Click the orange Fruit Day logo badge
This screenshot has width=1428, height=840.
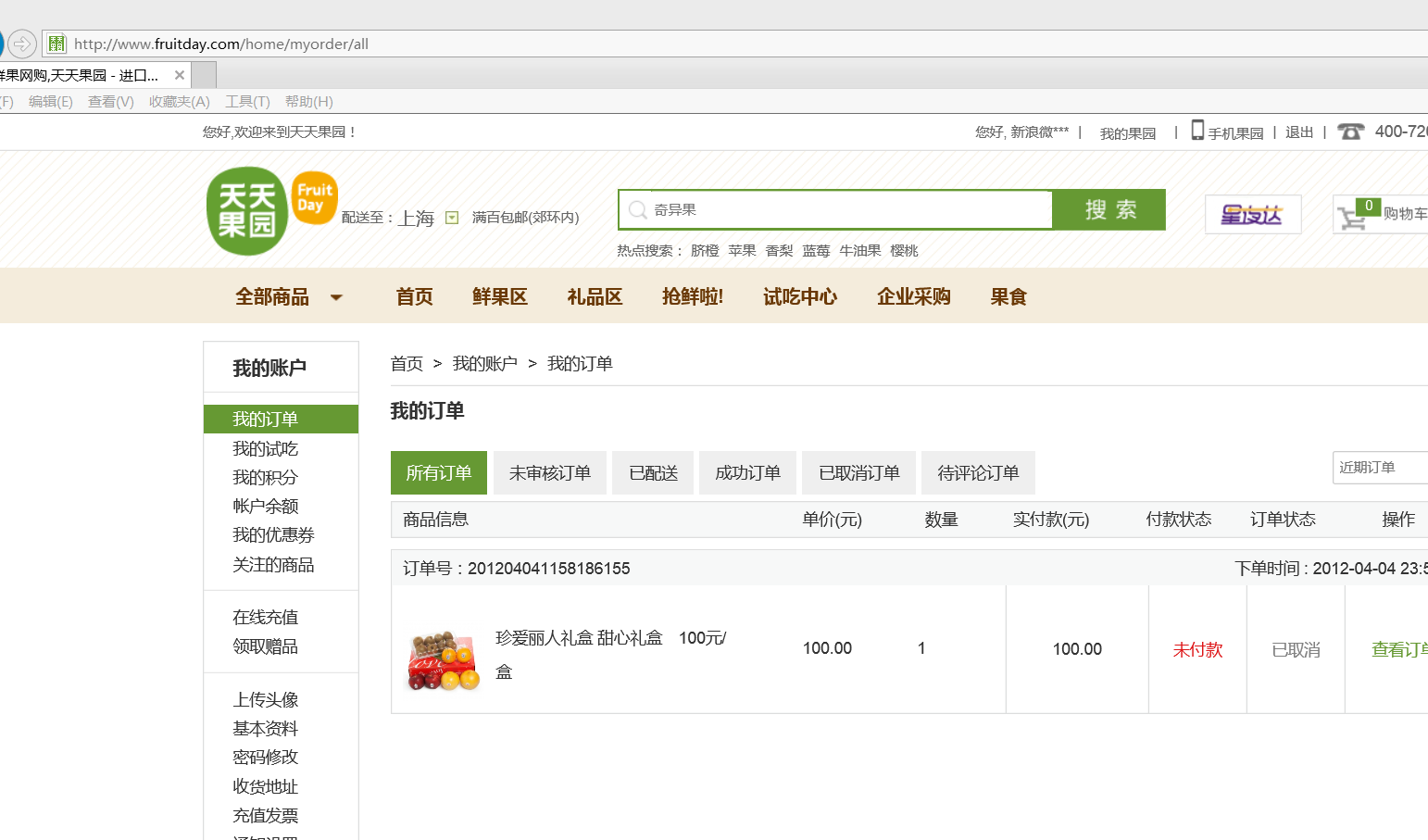(315, 197)
